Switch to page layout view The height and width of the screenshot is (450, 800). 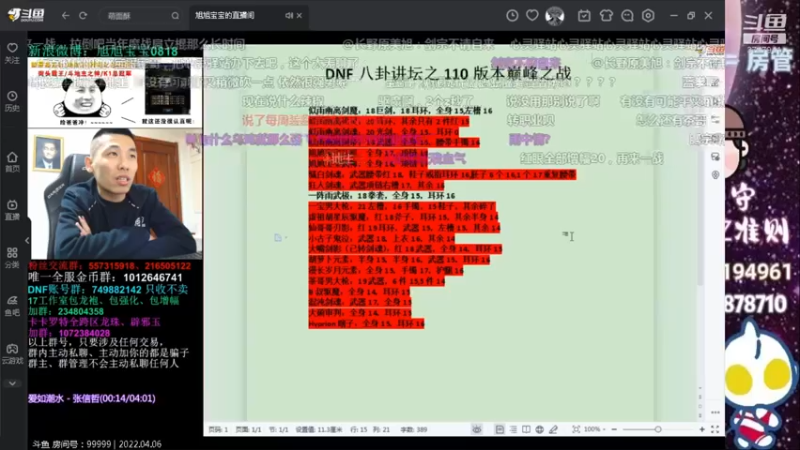coord(499,430)
